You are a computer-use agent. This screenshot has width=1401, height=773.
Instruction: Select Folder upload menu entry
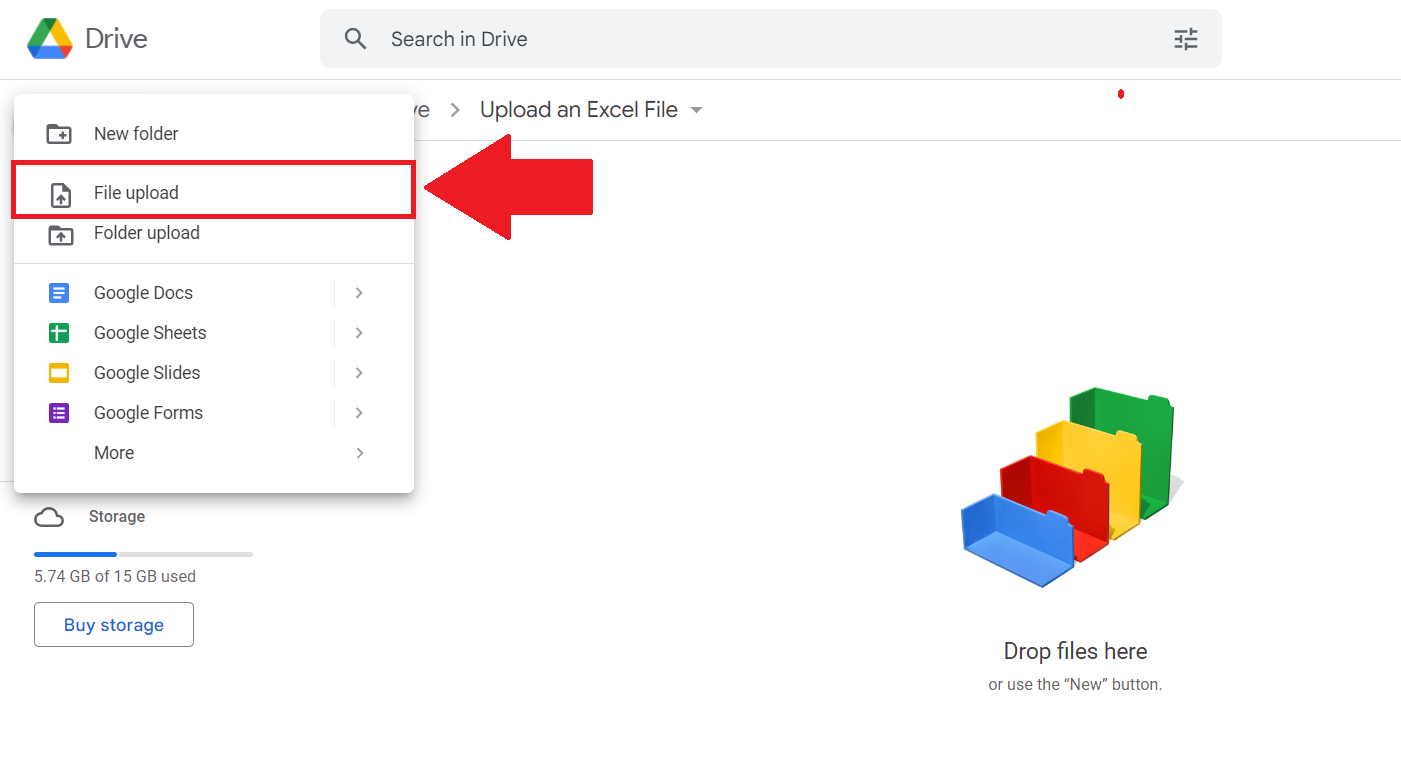(x=214, y=233)
